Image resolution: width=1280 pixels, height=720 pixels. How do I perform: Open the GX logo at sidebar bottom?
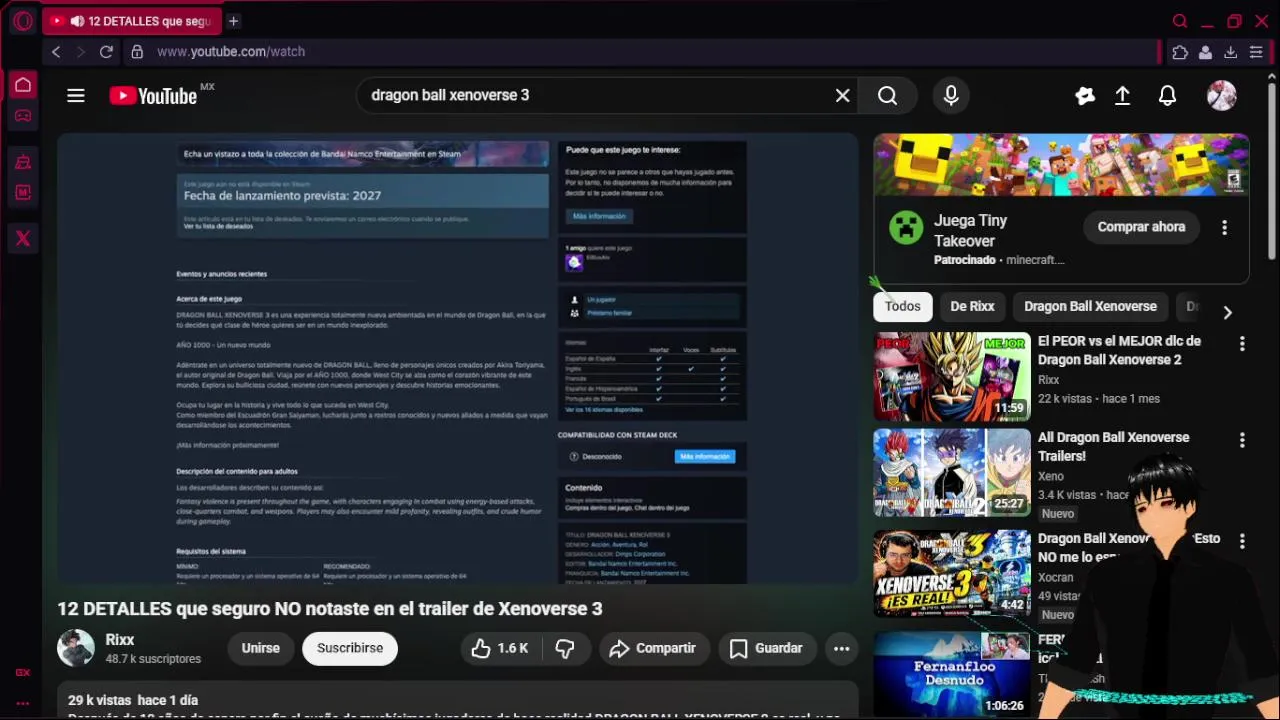pyautogui.click(x=22, y=673)
